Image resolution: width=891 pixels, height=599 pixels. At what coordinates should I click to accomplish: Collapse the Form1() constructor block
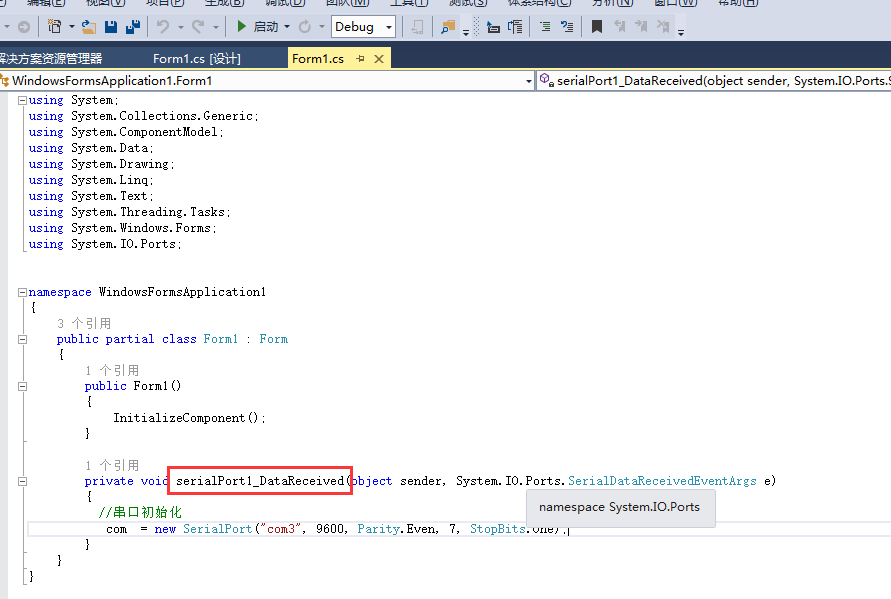22,386
